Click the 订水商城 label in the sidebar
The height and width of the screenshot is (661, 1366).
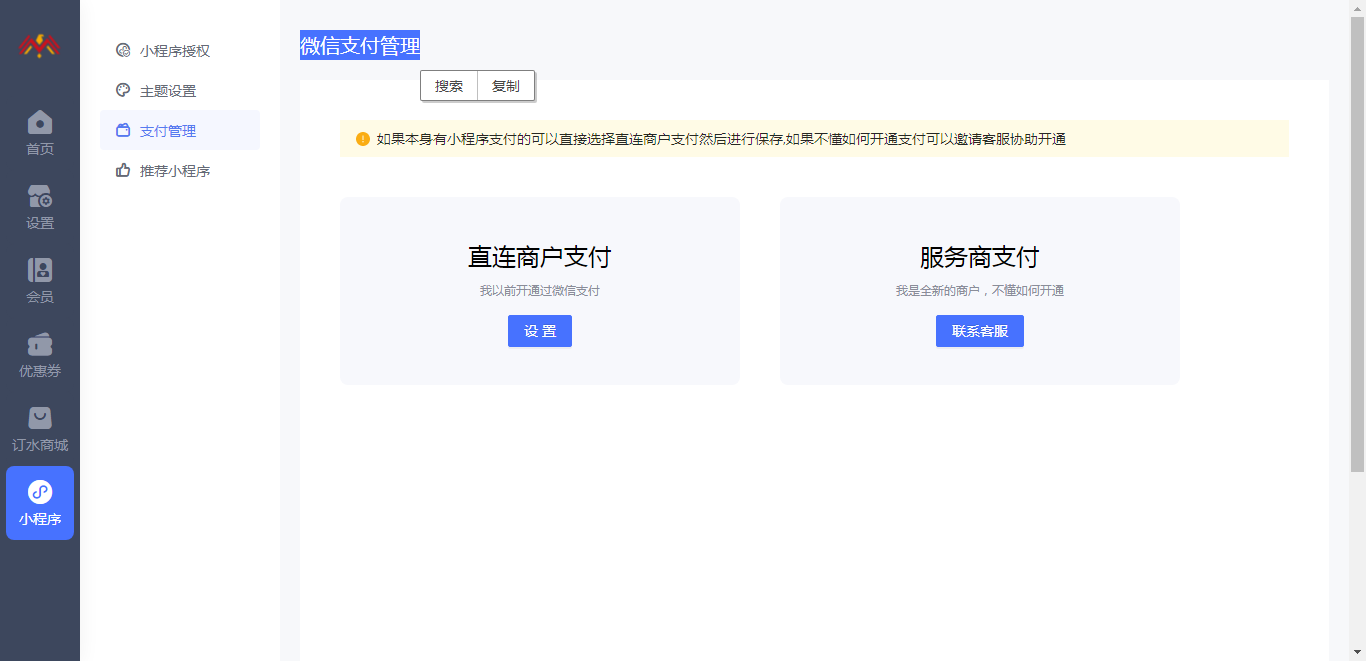click(x=40, y=446)
